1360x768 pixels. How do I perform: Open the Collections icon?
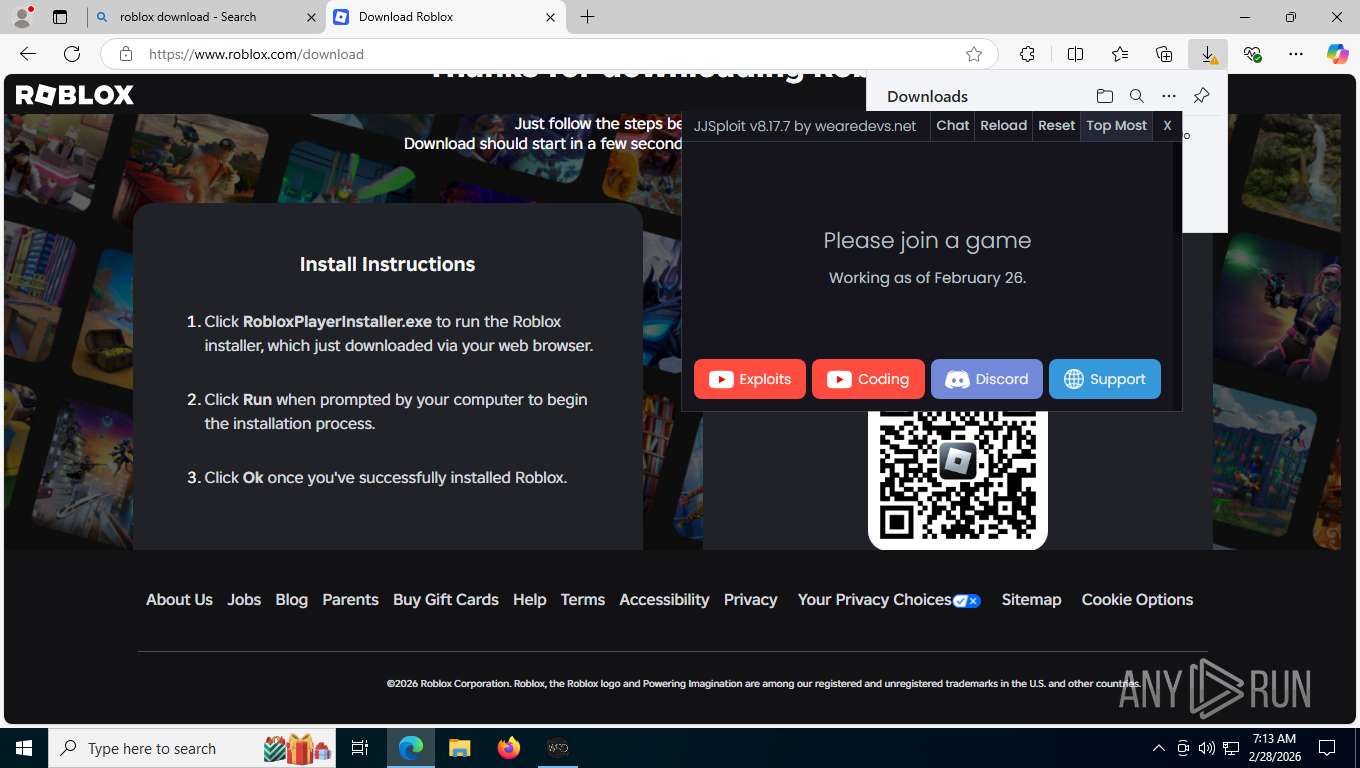pyautogui.click(x=1164, y=54)
